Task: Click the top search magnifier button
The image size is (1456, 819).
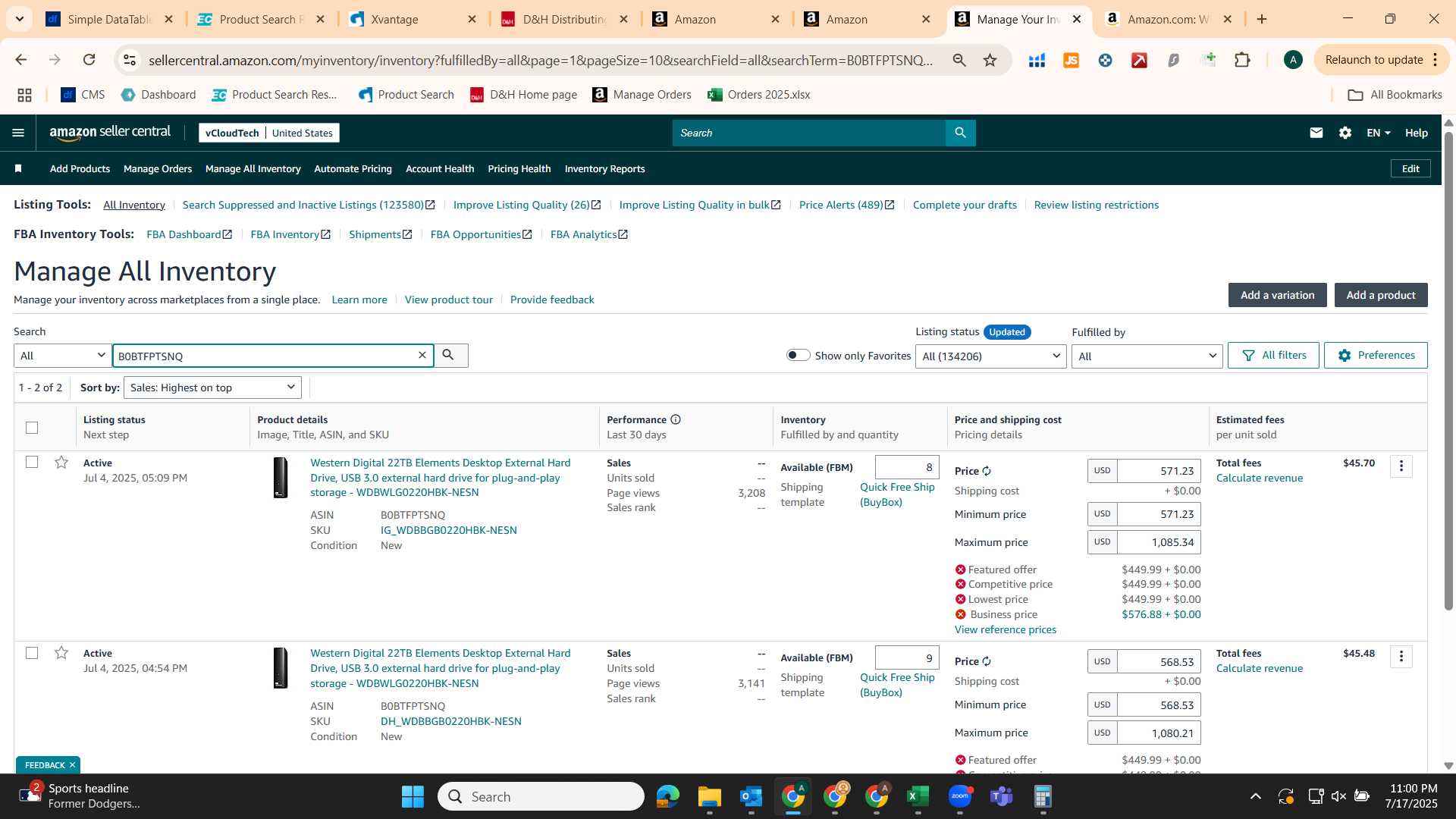Action: 960,133
